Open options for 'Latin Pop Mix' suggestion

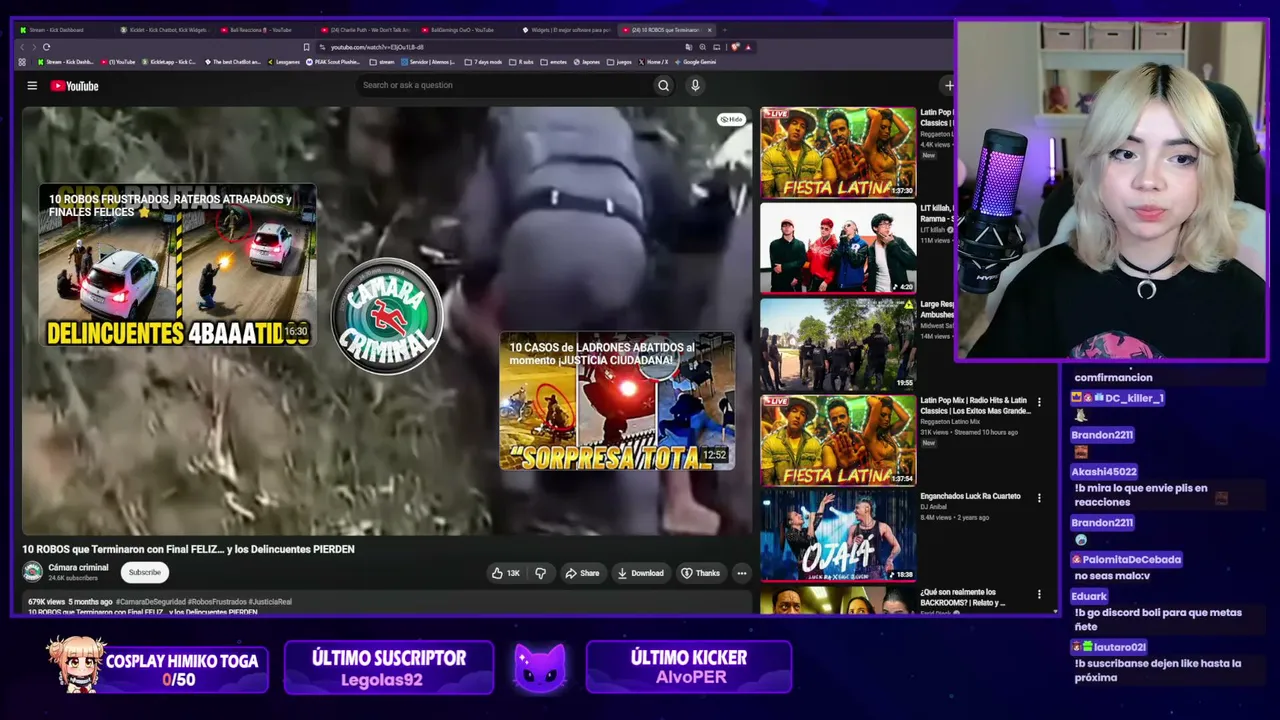1039,402
